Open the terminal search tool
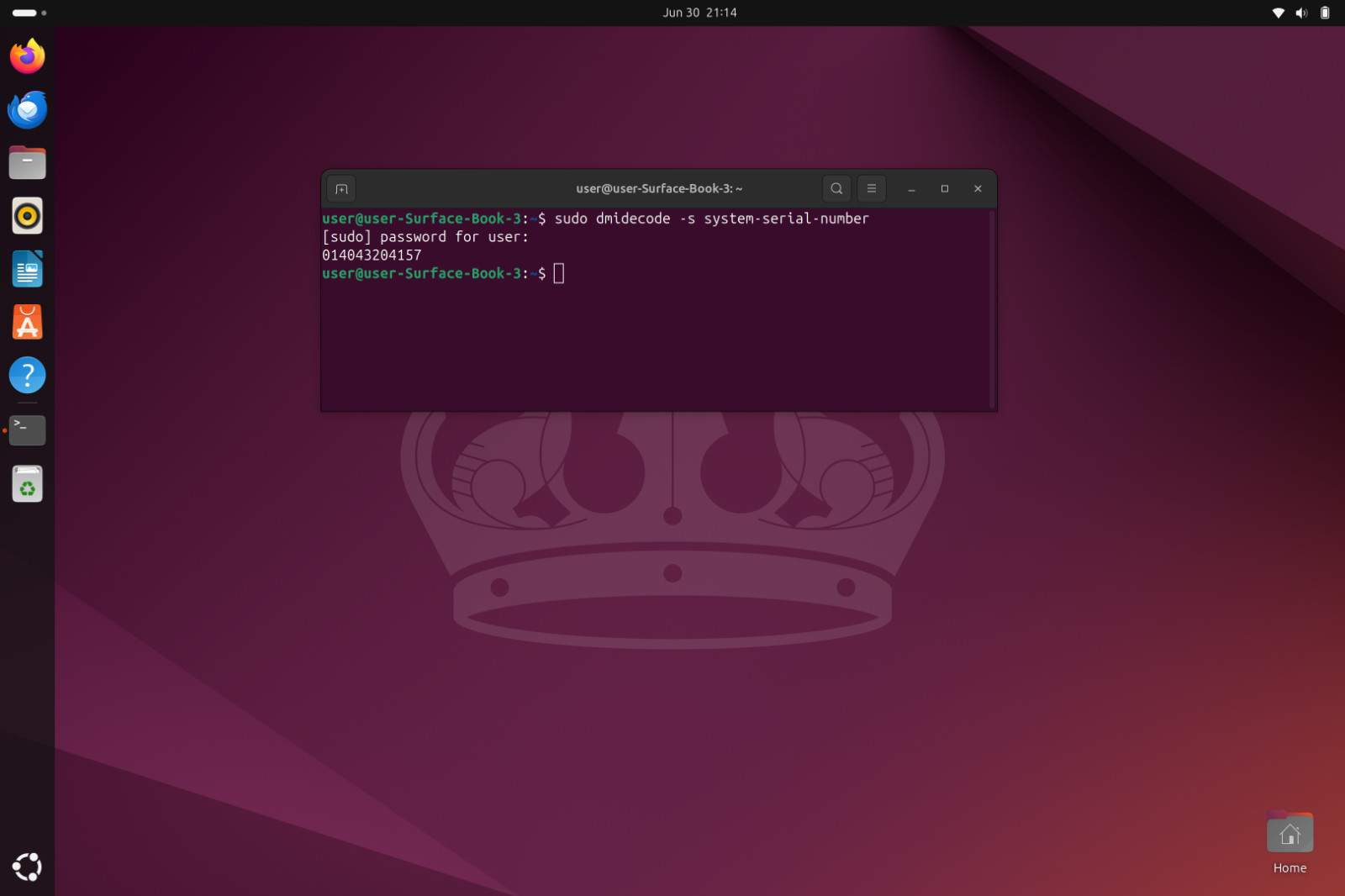 [x=836, y=188]
